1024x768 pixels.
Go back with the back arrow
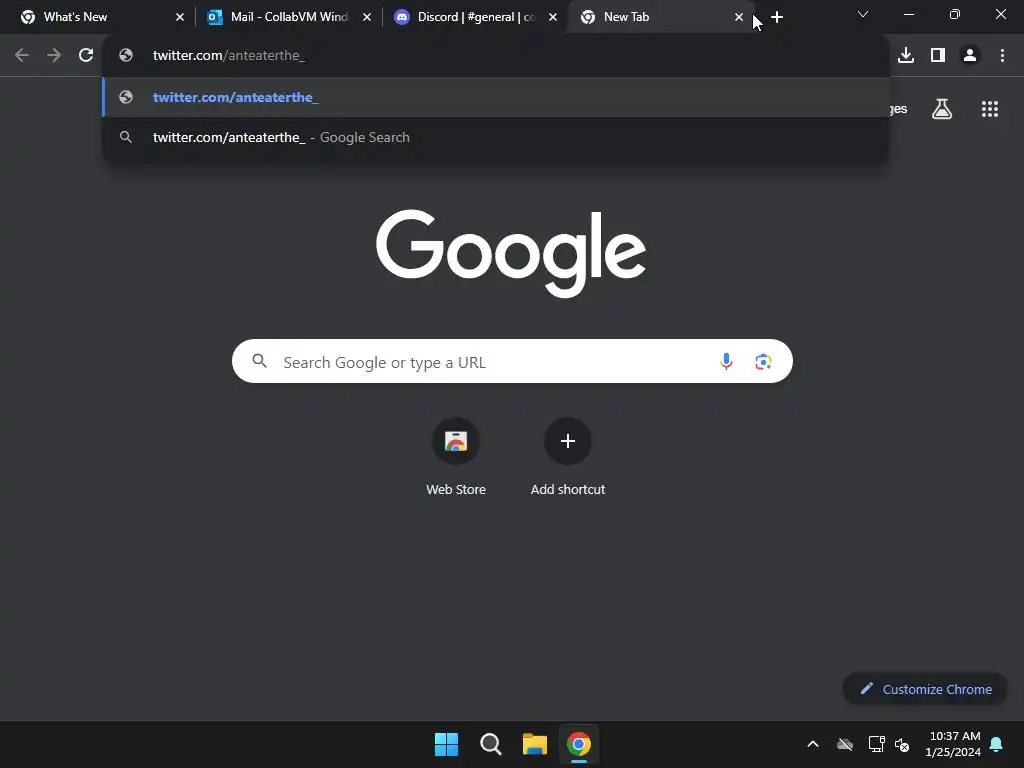coord(22,56)
